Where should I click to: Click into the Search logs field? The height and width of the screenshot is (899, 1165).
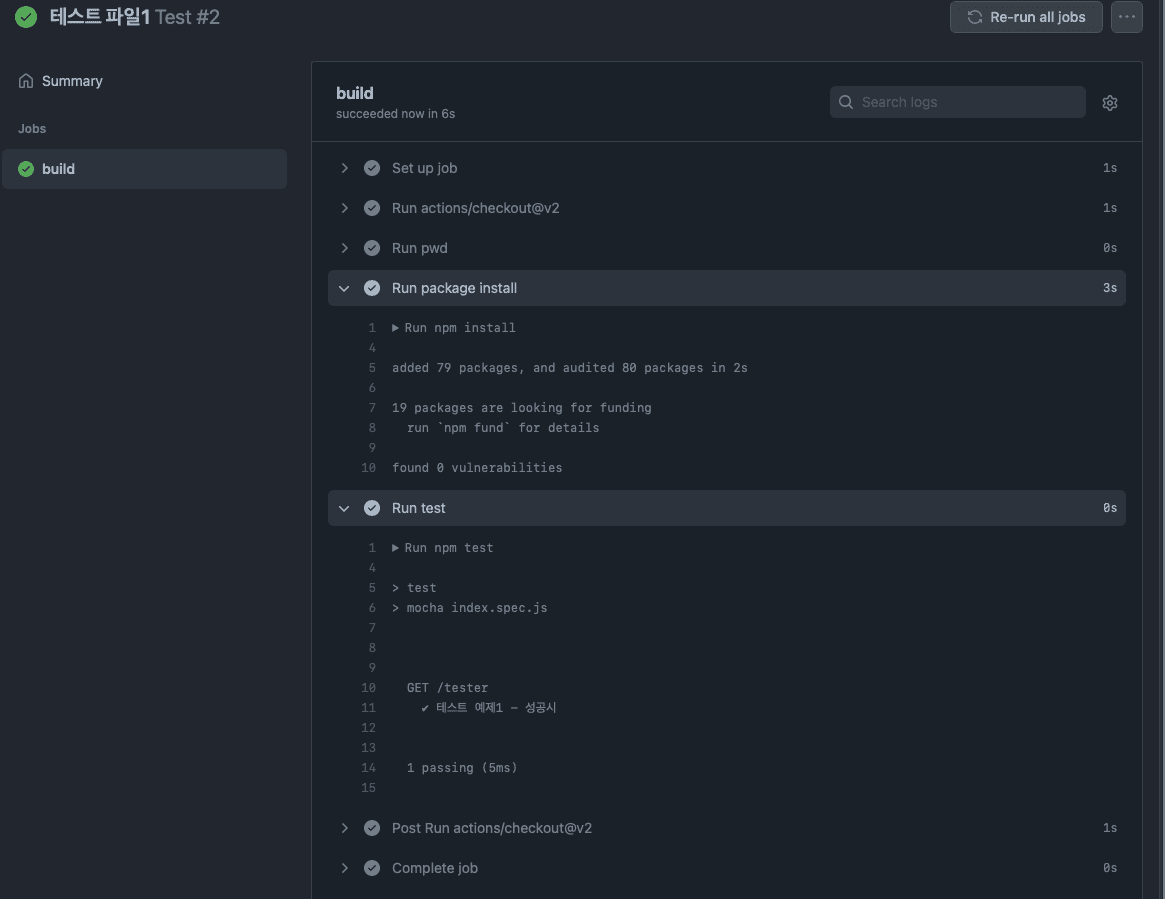click(957, 102)
